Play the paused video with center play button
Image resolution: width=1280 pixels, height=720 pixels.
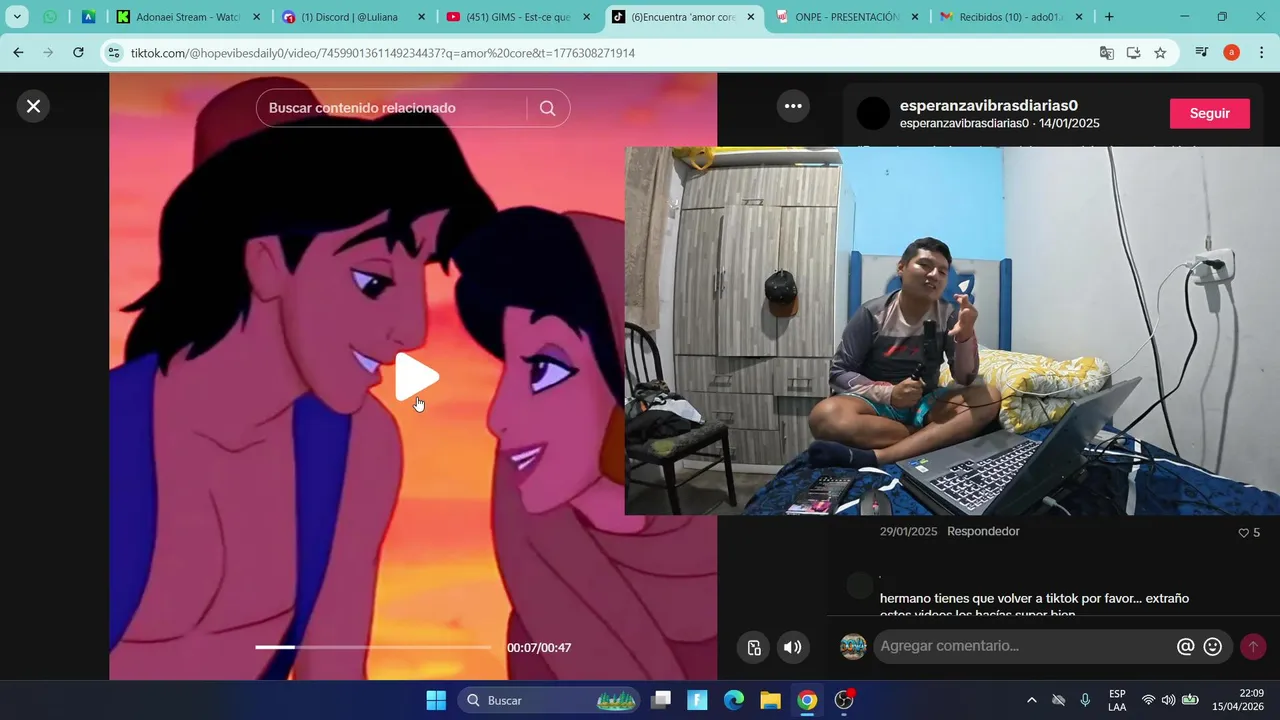point(415,376)
